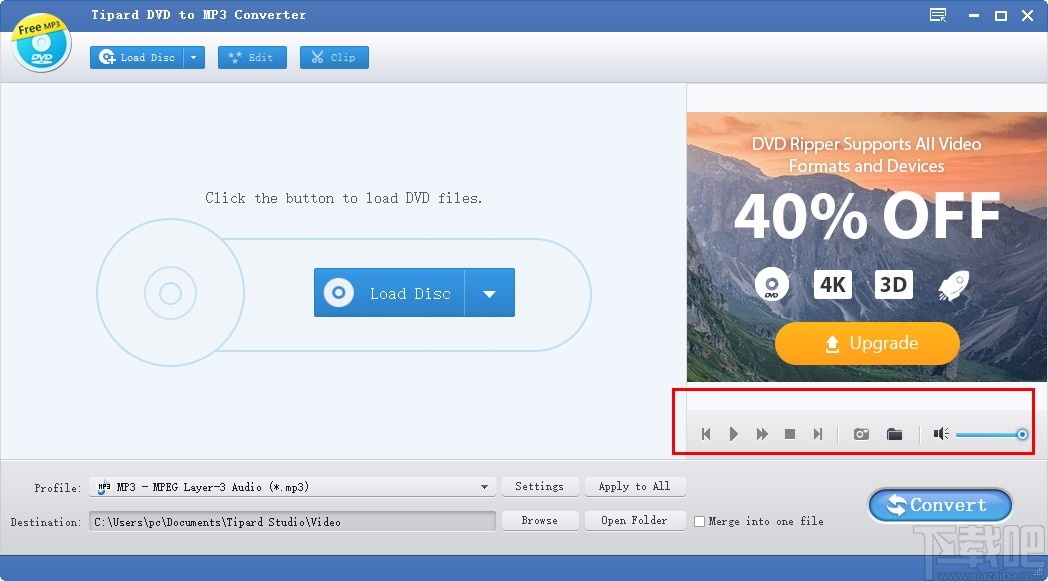Play the video preview
This screenshot has width=1048, height=581.
tap(734, 434)
